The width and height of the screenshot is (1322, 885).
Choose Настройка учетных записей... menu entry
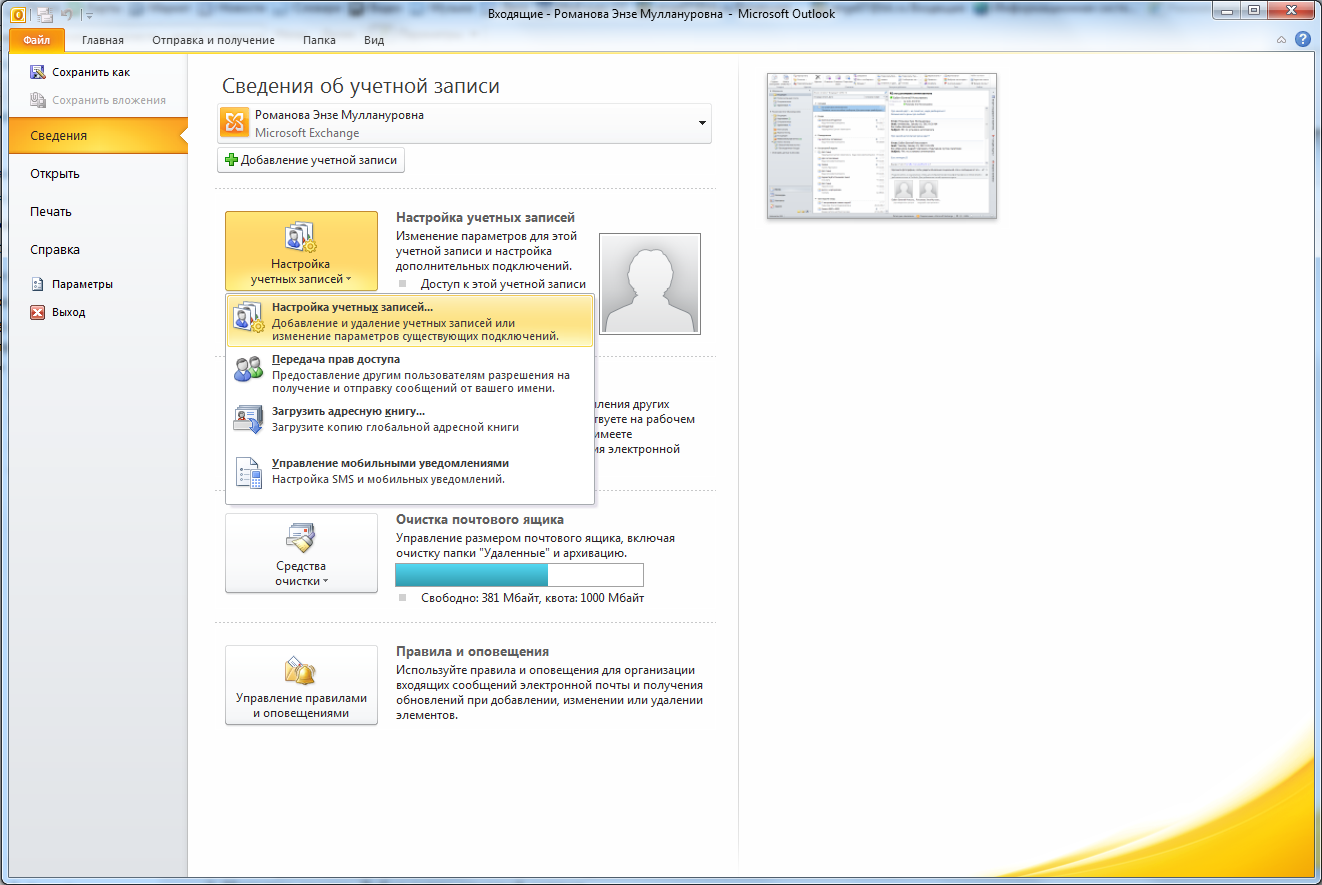coord(410,322)
